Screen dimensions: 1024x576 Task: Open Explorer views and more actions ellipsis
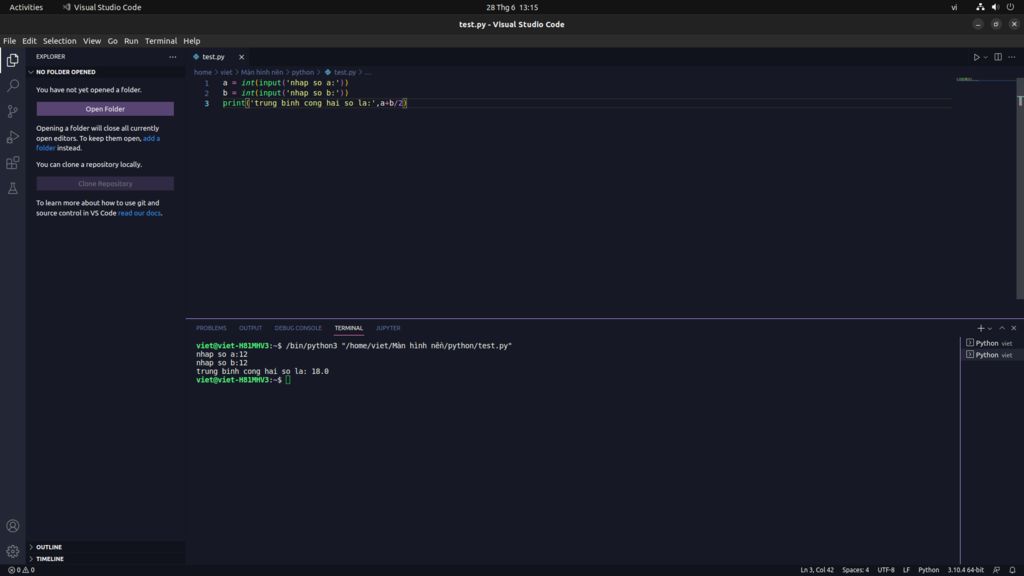(x=172, y=57)
